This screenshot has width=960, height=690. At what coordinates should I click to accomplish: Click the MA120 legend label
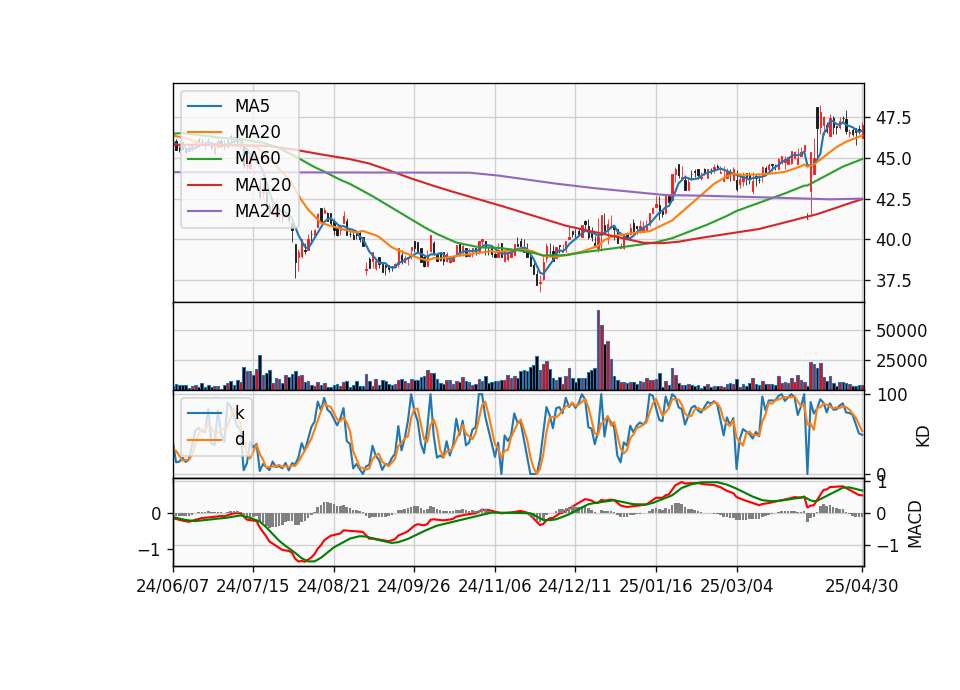263,185
